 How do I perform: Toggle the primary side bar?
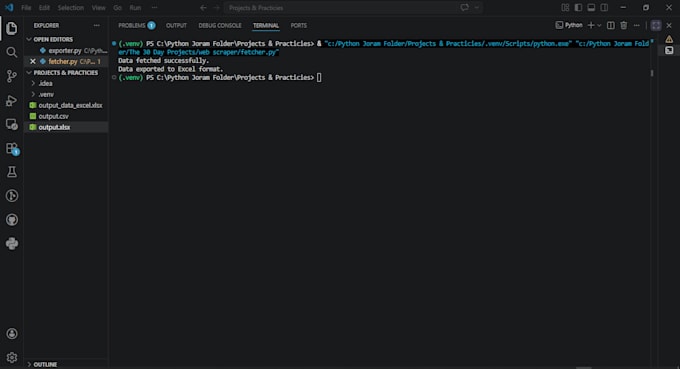(578, 7)
